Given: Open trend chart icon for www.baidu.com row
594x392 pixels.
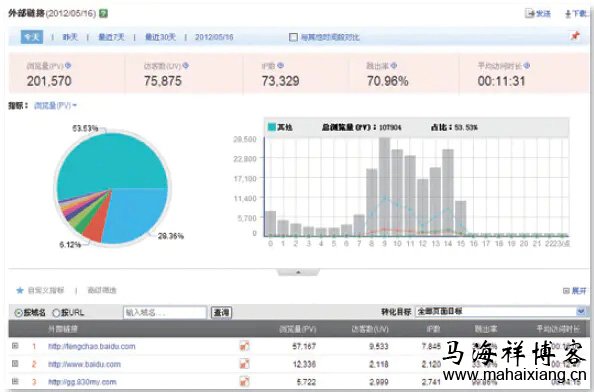Looking at the screenshot, I should (244, 364).
